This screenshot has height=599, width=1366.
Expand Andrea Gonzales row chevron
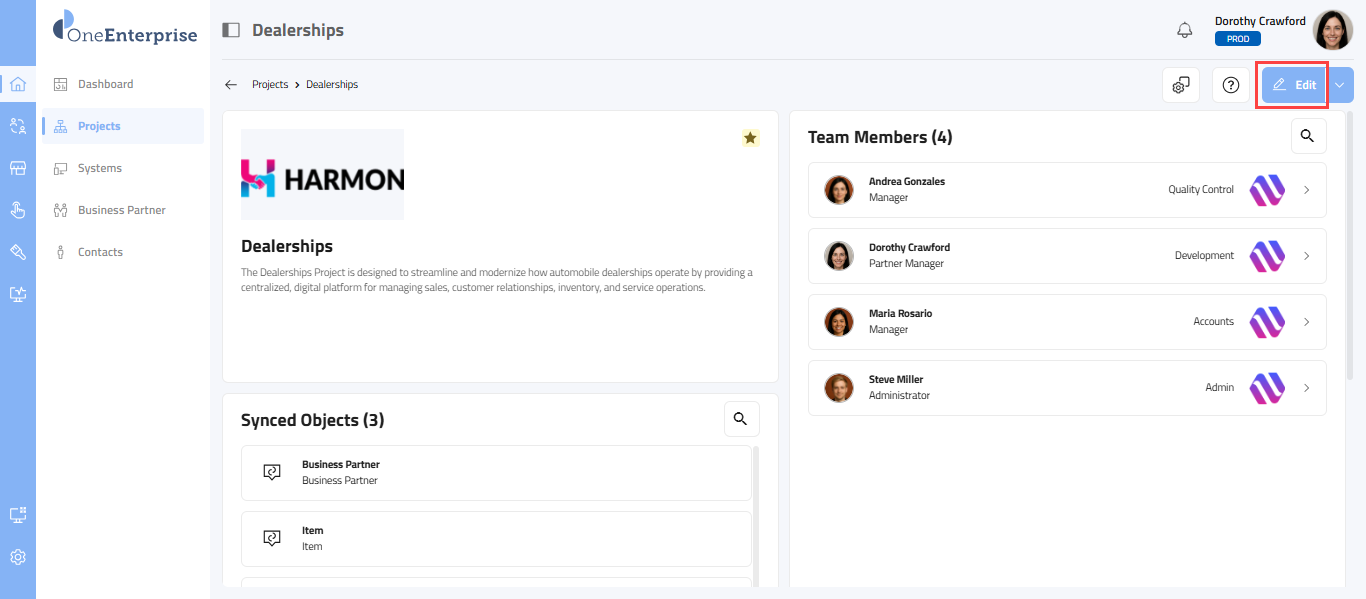1307,190
